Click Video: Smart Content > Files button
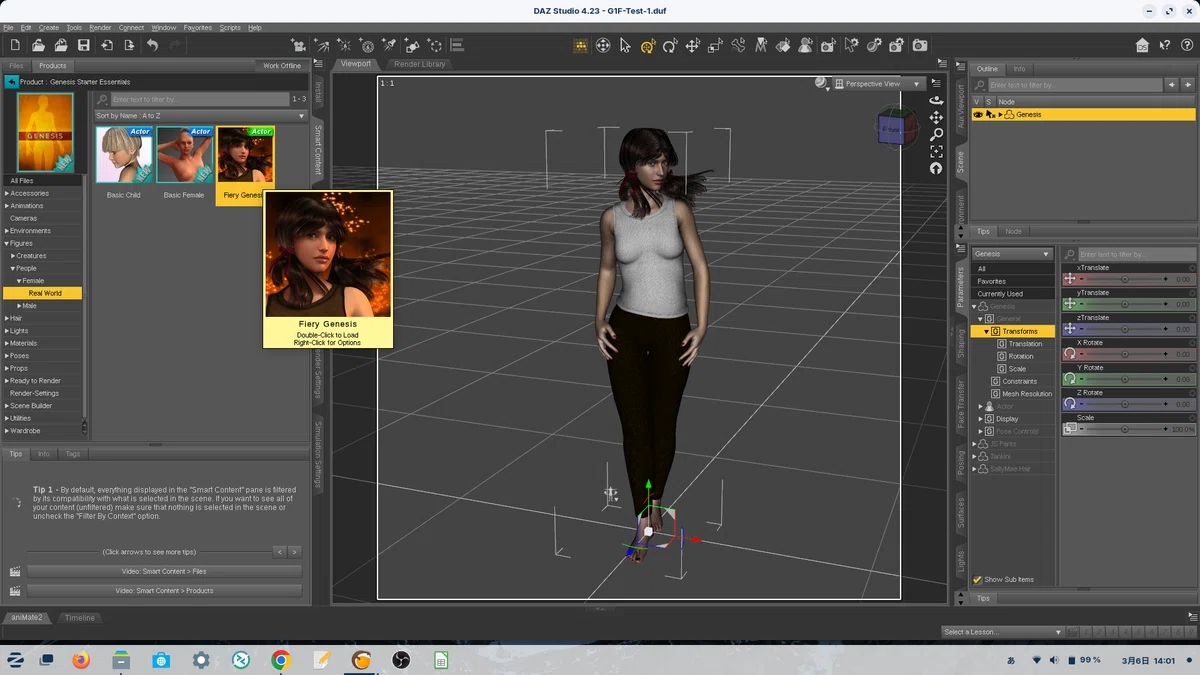 164,571
